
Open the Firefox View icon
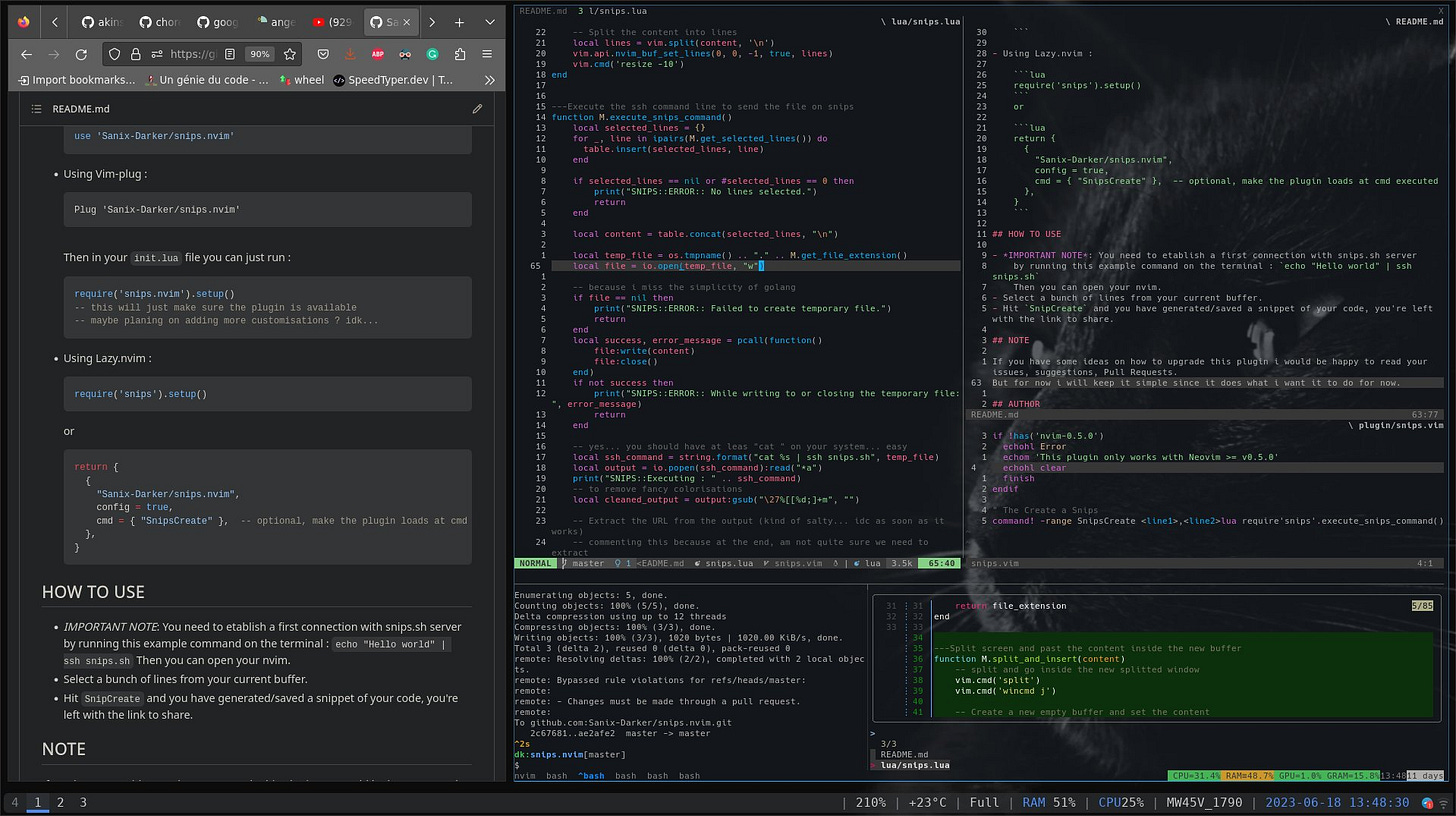click(x=23, y=22)
